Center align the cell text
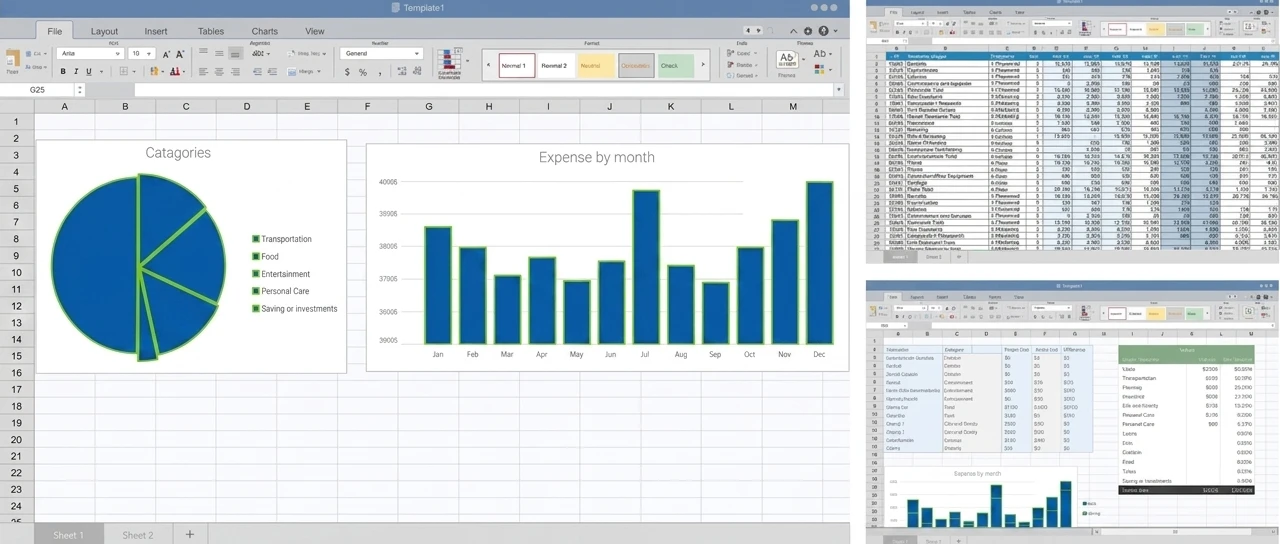Screen dimensions: 1280x544 coord(218,72)
